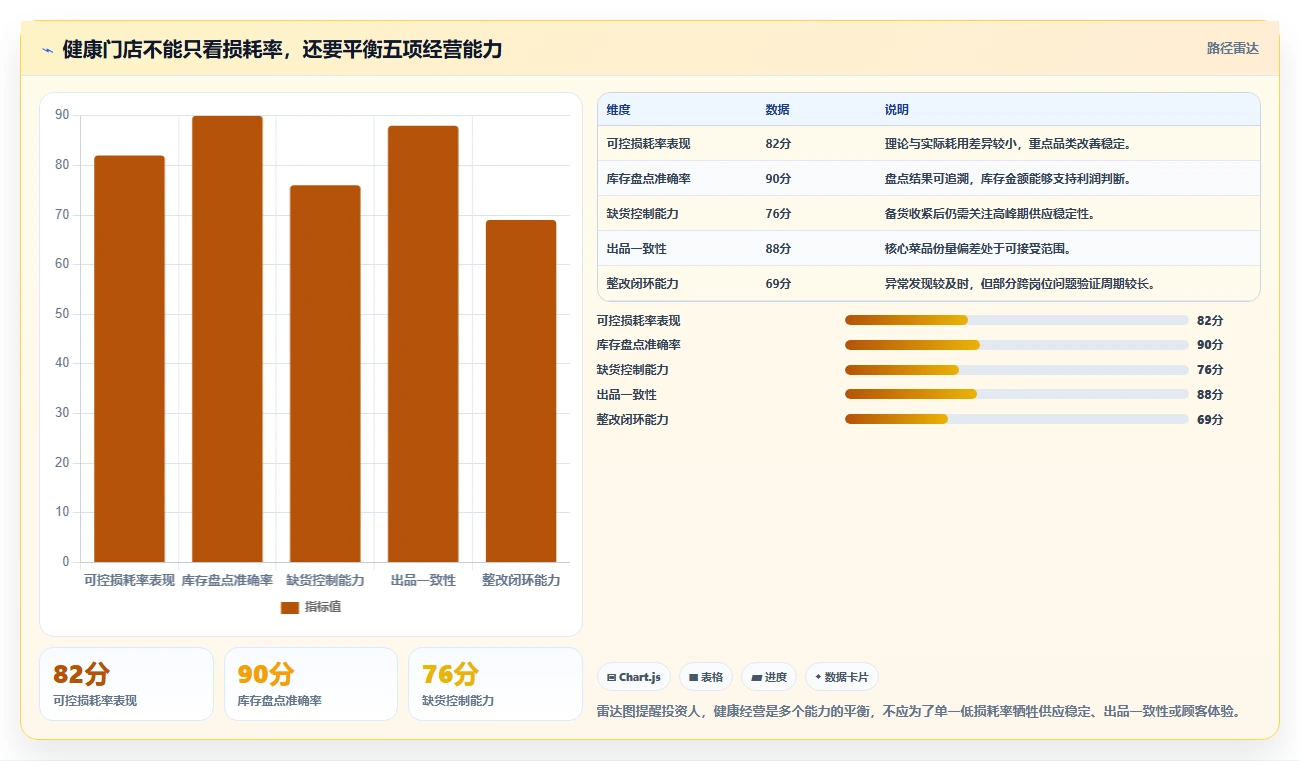Click x-axis label 缺货控制能力
1300x761 pixels.
tap(325, 580)
